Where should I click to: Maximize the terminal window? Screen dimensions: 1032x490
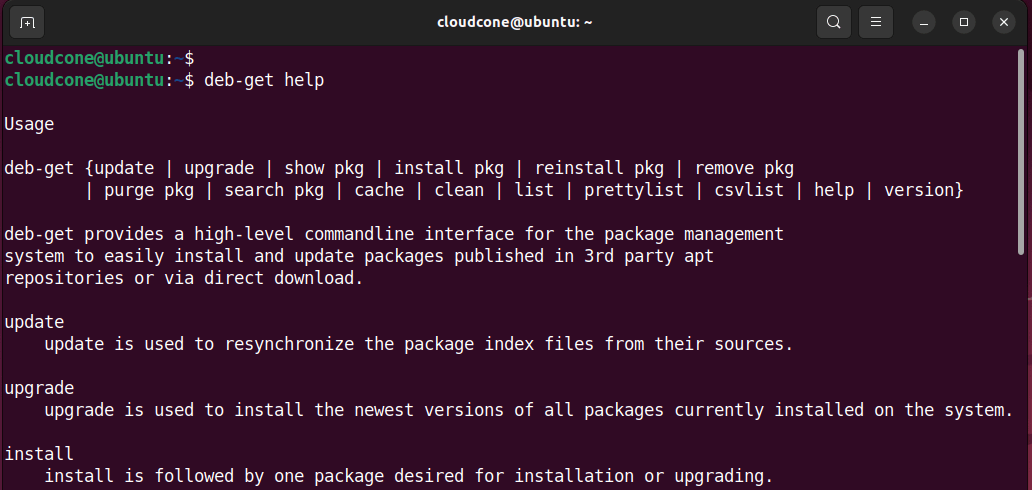pos(964,22)
